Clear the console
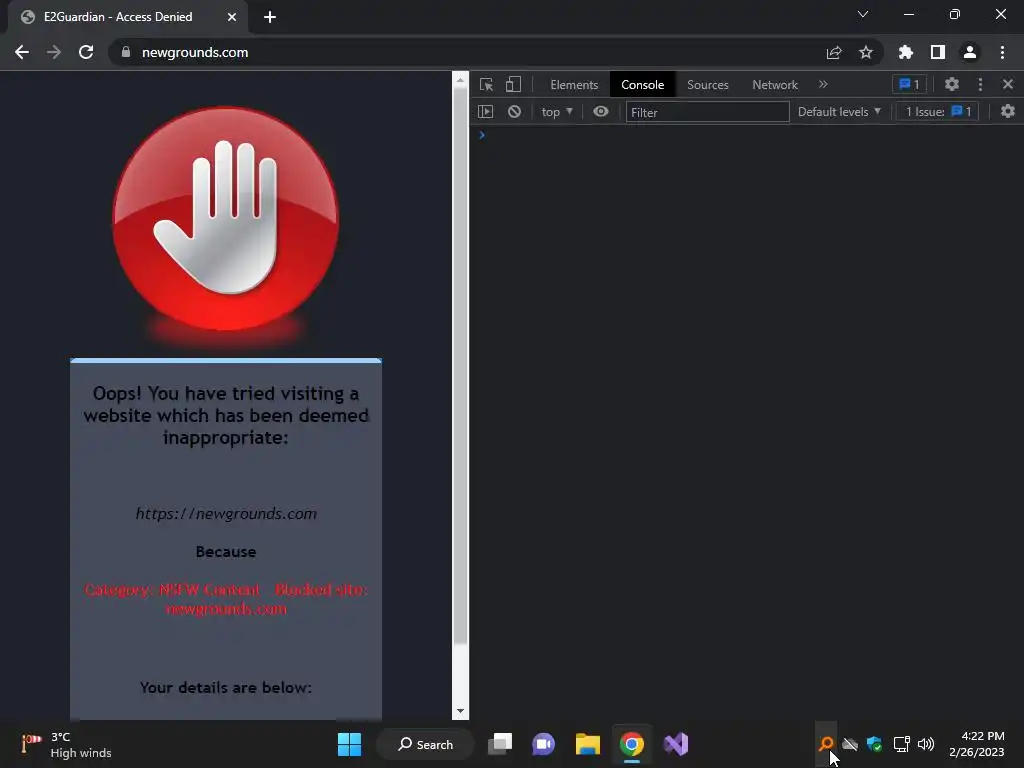The image size is (1024, 768). [x=515, y=112]
